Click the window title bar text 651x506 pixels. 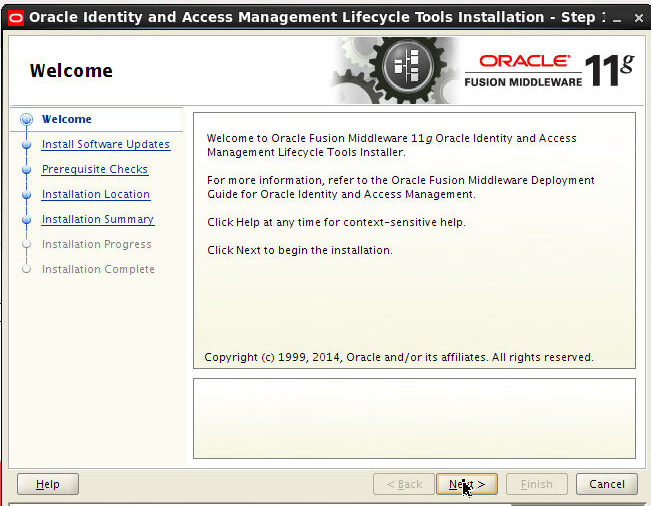[x=317, y=17]
